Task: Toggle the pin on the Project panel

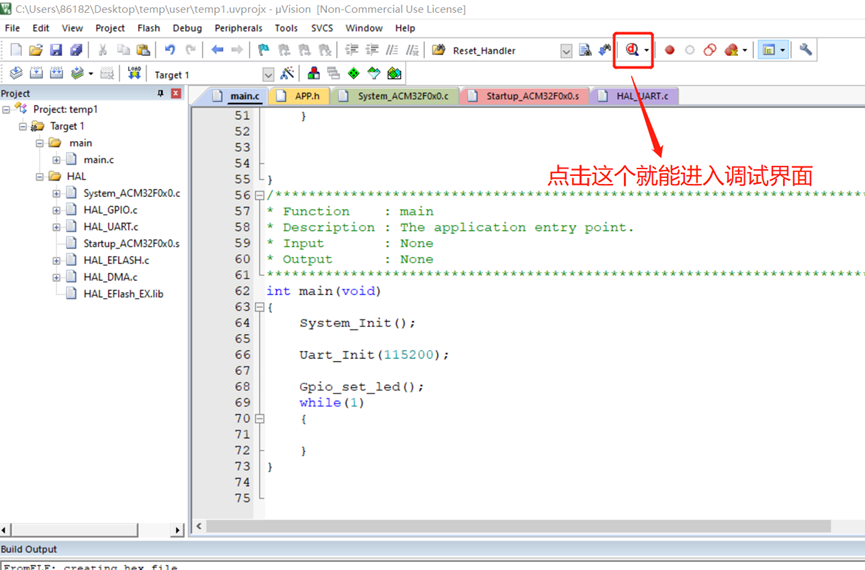Action: click(x=160, y=93)
